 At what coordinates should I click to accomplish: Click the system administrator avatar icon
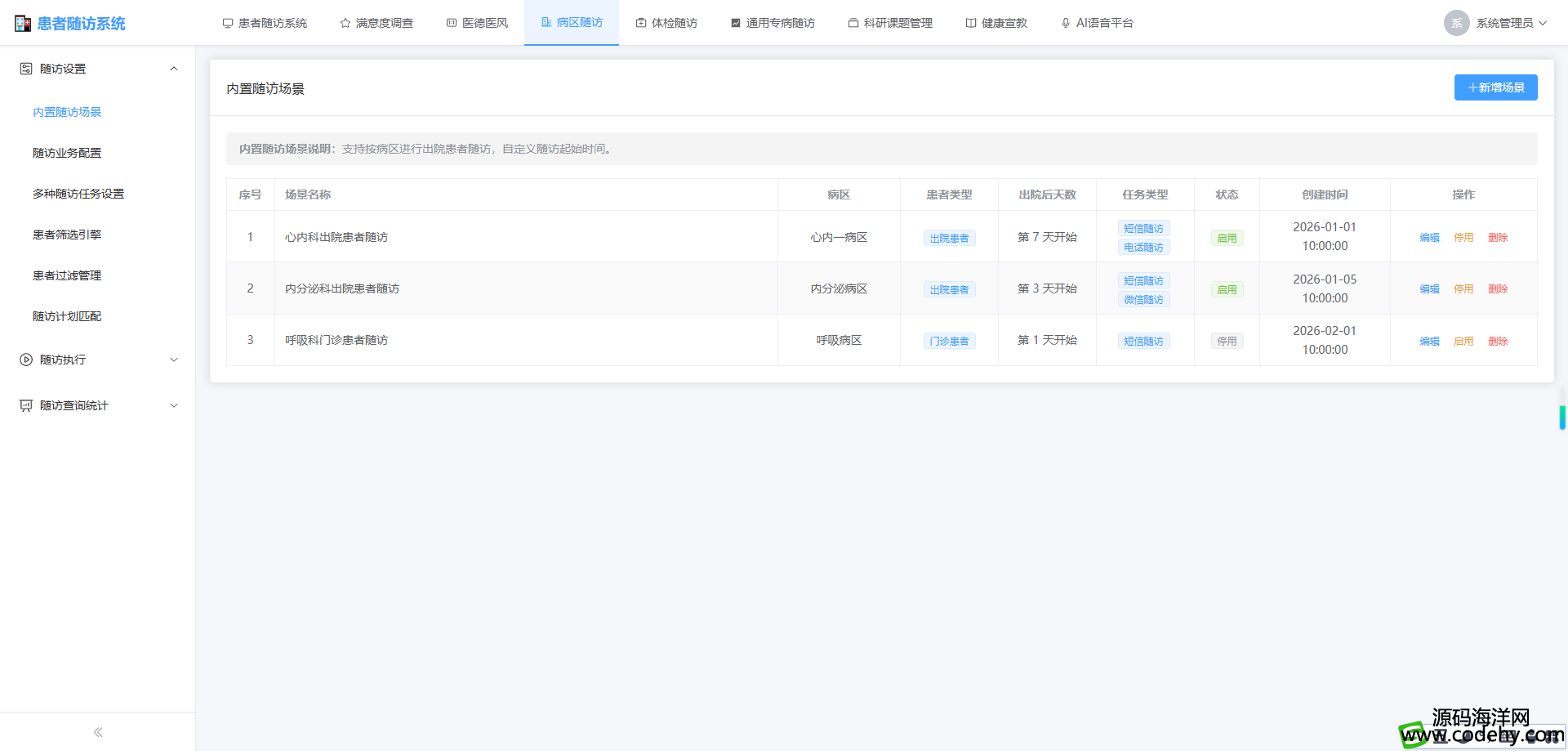coord(1457,23)
